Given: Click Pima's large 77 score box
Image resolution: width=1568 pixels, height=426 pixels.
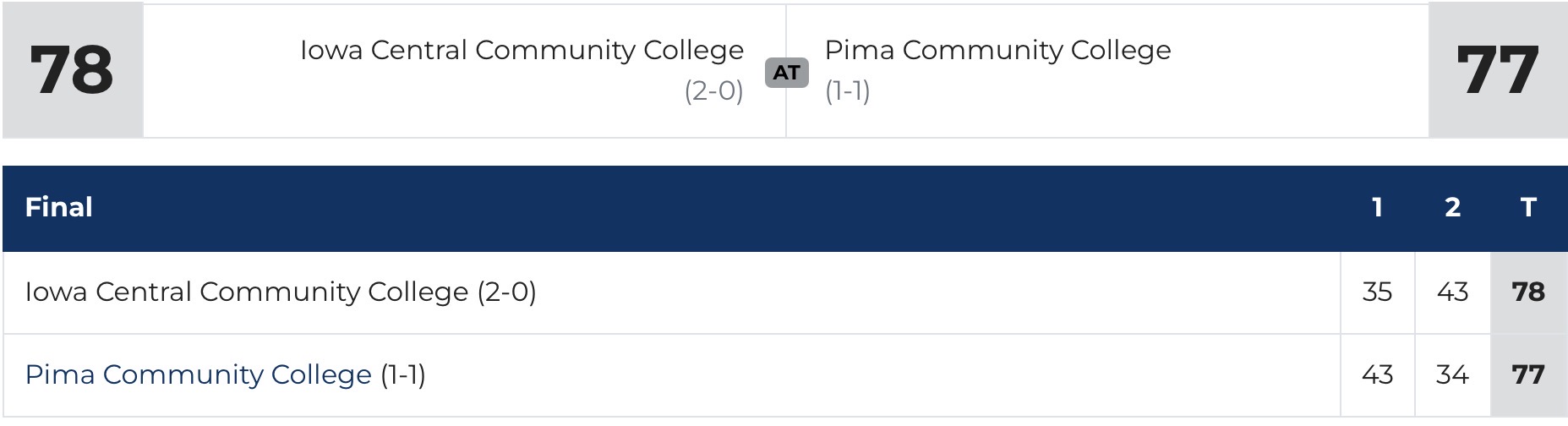Looking at the screenshot, I should click(x=1497, y=70).
